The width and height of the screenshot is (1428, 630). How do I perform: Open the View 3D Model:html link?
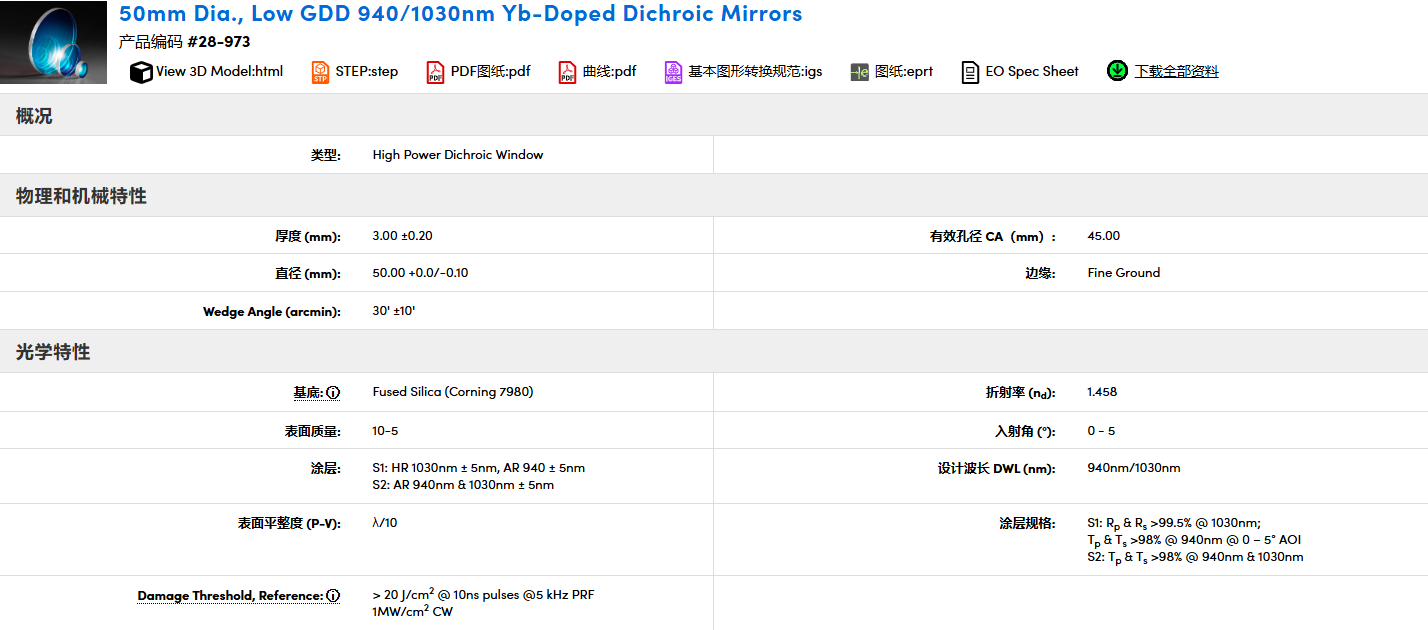pos(219,71)
